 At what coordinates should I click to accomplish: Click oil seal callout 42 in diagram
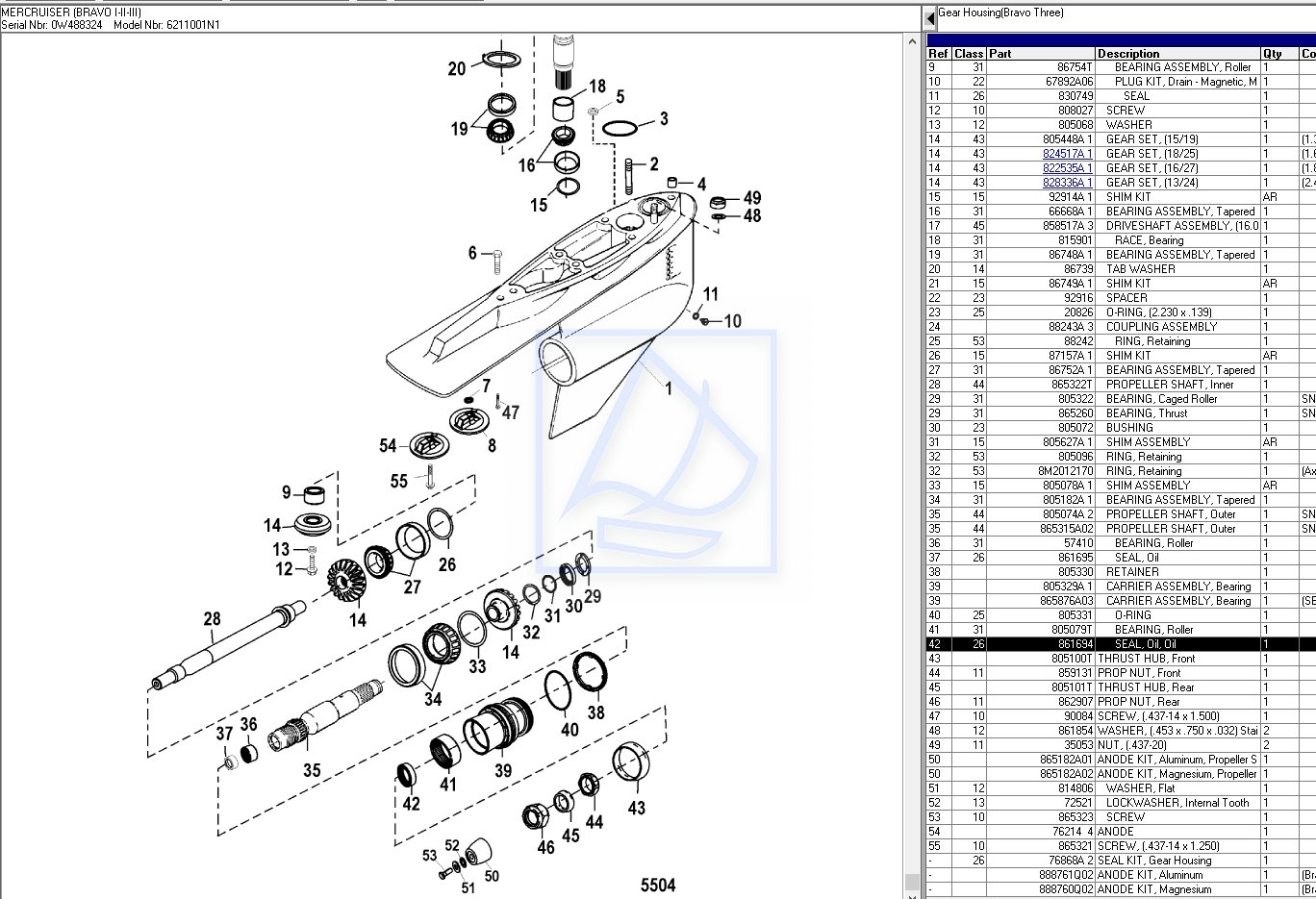point(411,804)
